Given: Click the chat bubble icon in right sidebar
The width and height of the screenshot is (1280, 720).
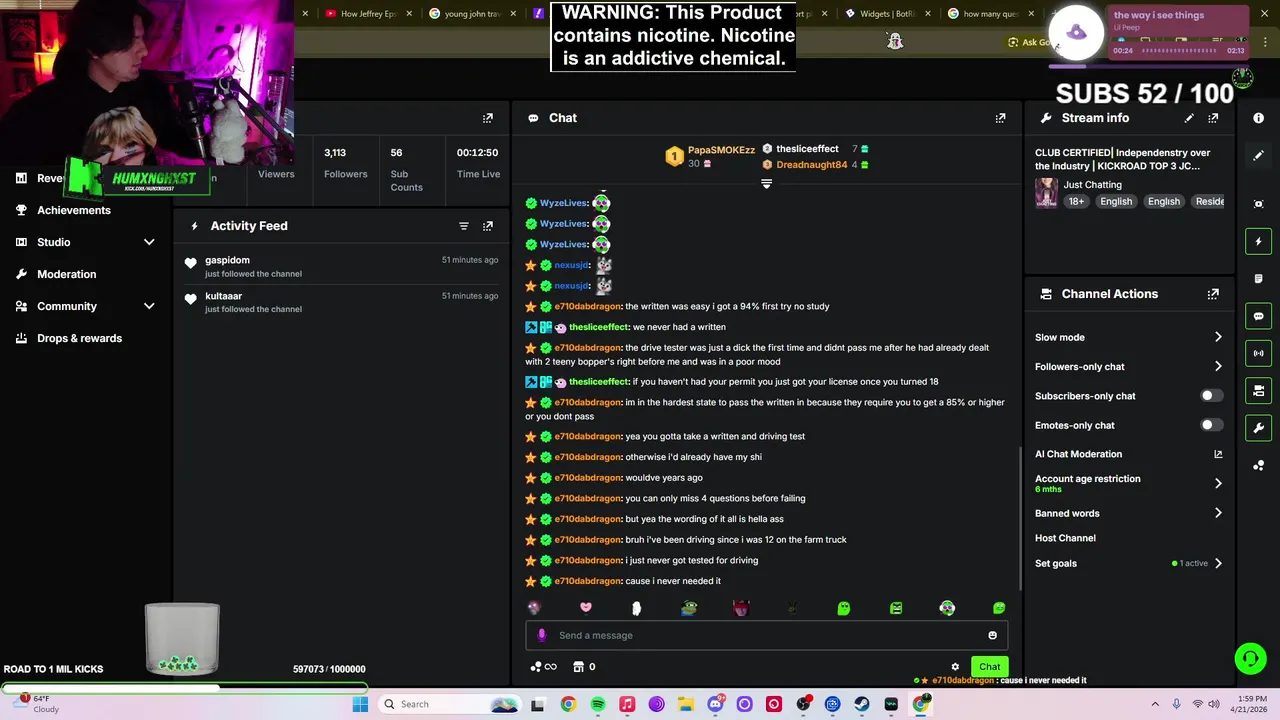Looking at the screenshot, I should [x=1259, y=316].
